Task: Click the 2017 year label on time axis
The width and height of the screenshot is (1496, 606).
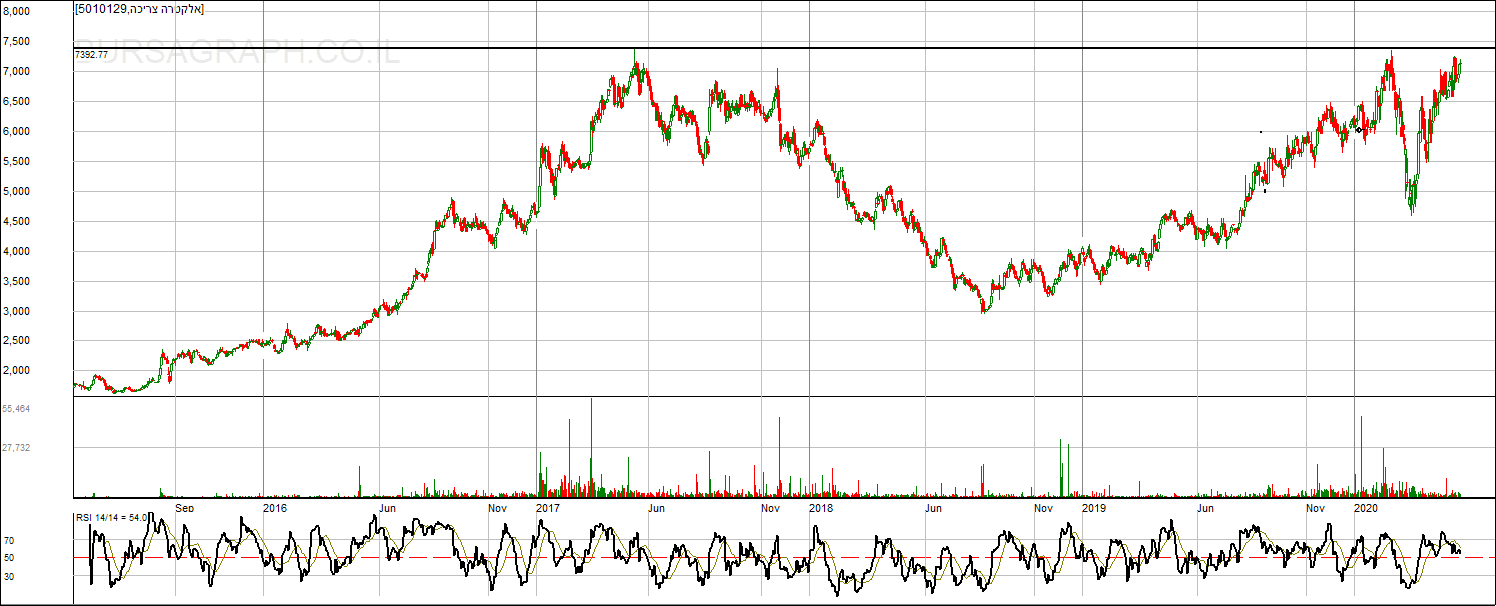Action: 548,507
